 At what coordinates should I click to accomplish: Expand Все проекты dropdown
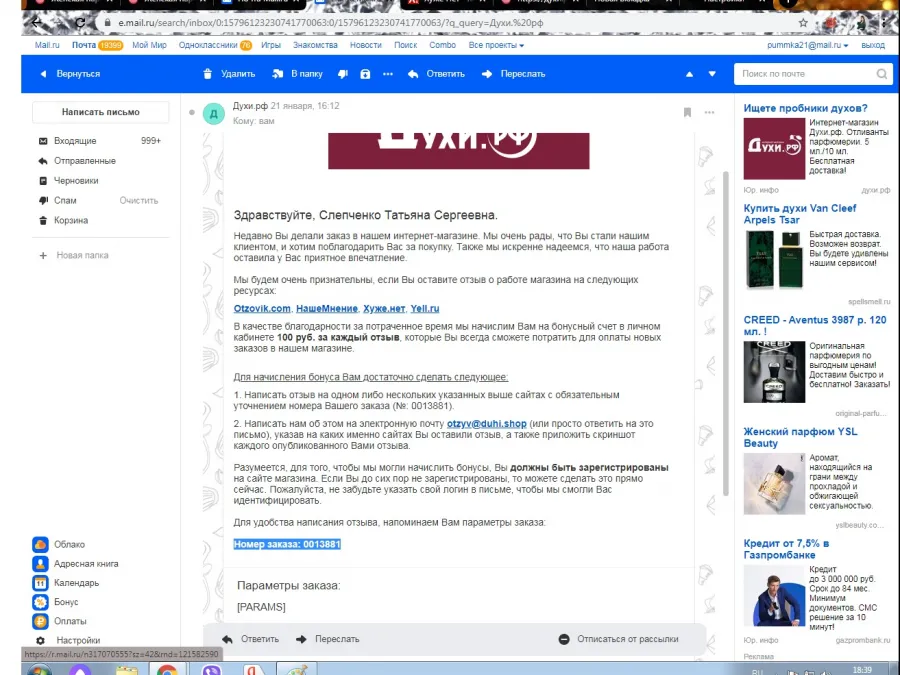[496, 45]
